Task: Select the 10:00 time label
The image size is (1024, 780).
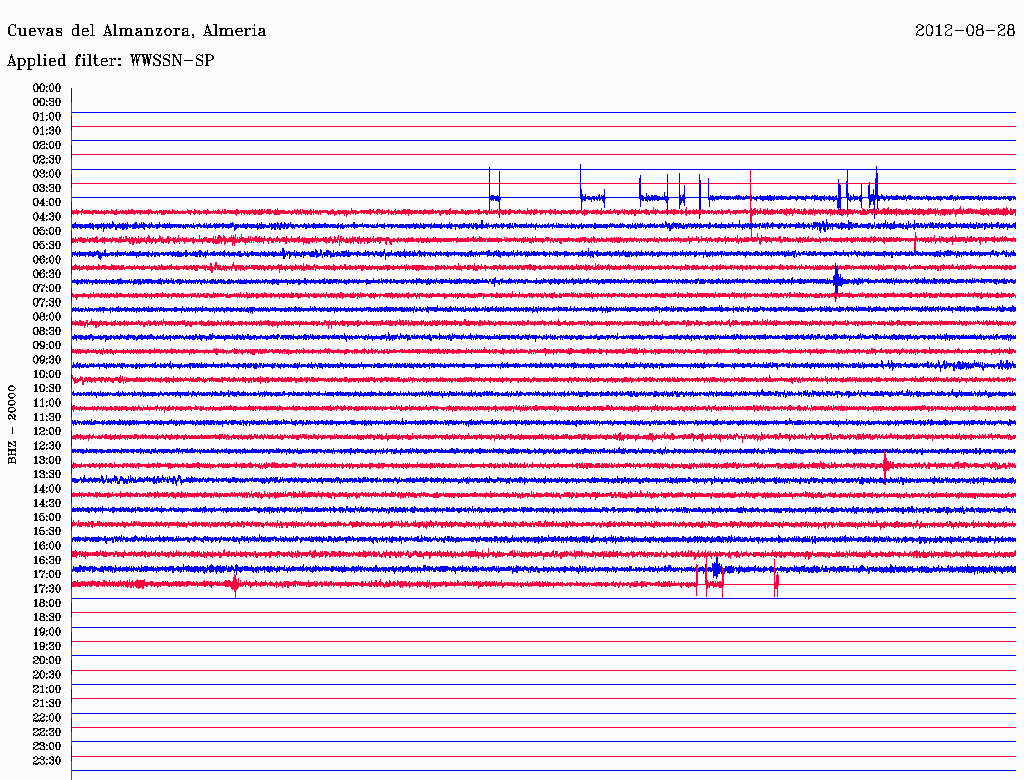Action: (47, 374)
